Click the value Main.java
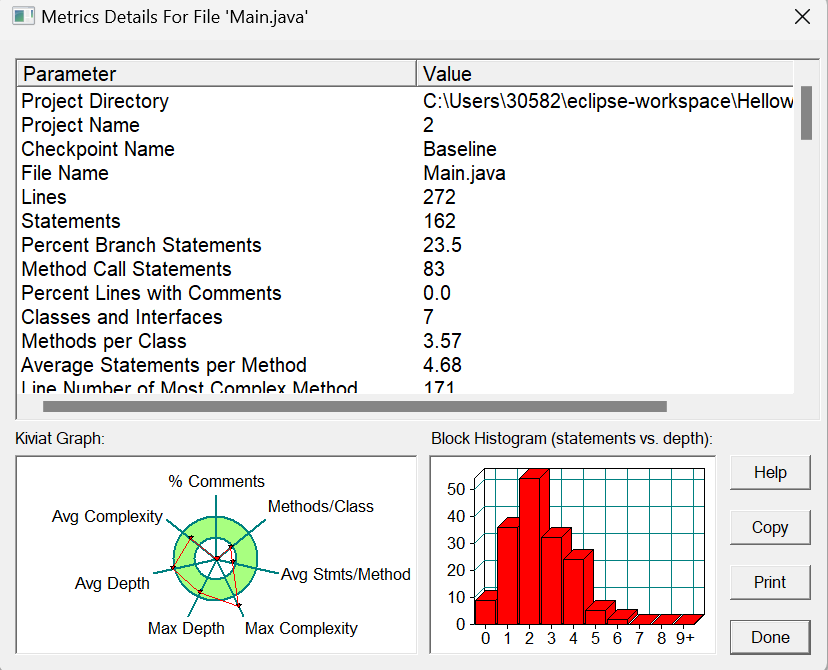828x670 pixels. click(464, 174)
